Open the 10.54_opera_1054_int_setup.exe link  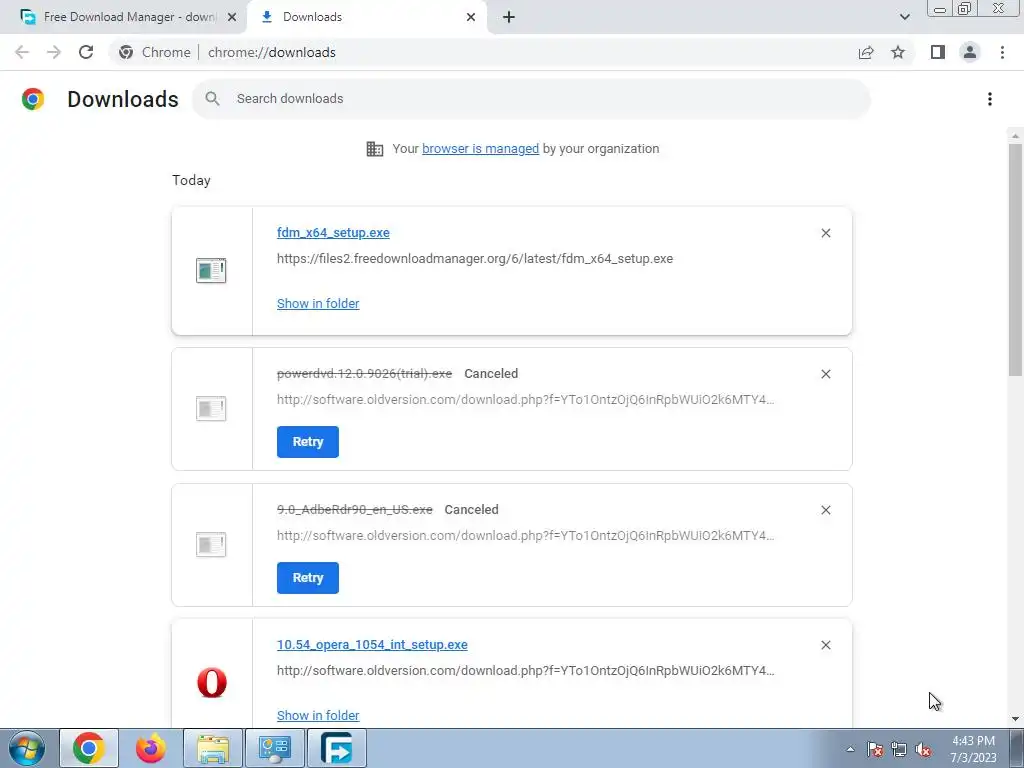372,645
